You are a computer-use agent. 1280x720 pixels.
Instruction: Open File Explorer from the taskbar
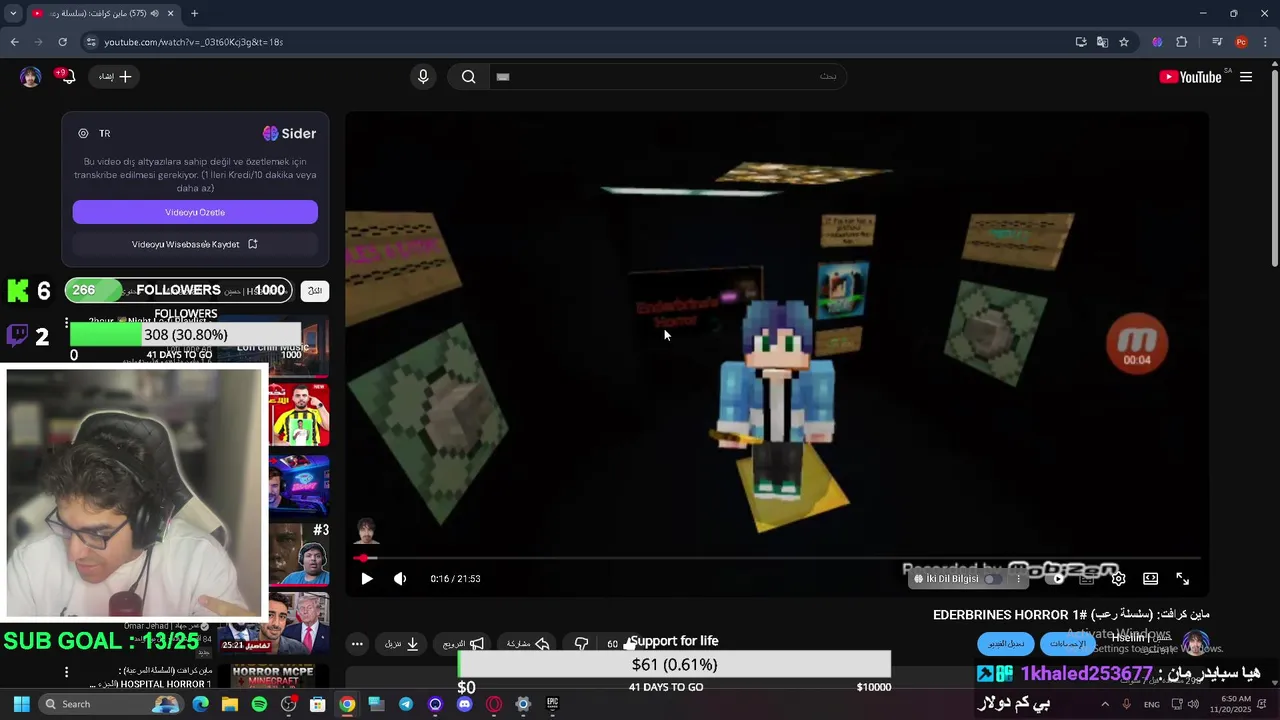pos(229,704)
